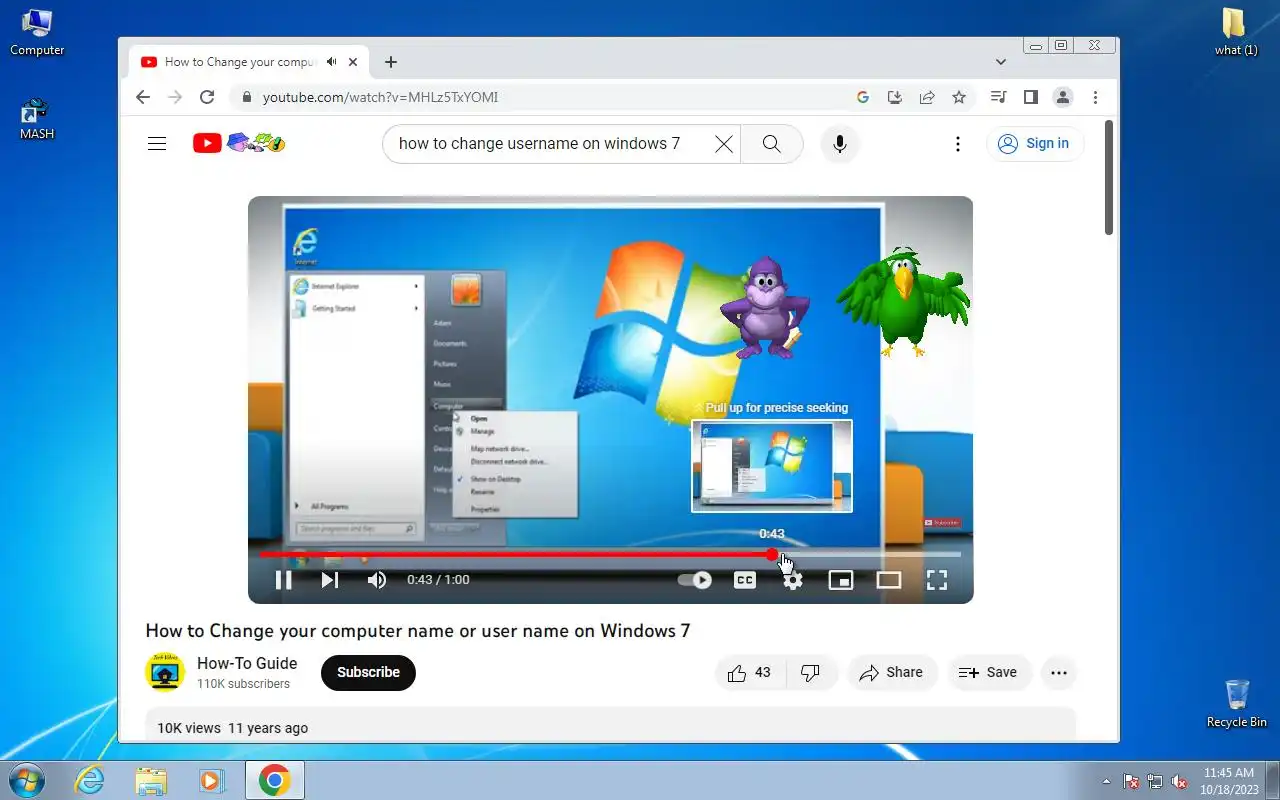Image resolution: width=1280 pixels, height=800 pixels.
Task: Go back in Chrome
Action: coord(142,97)
